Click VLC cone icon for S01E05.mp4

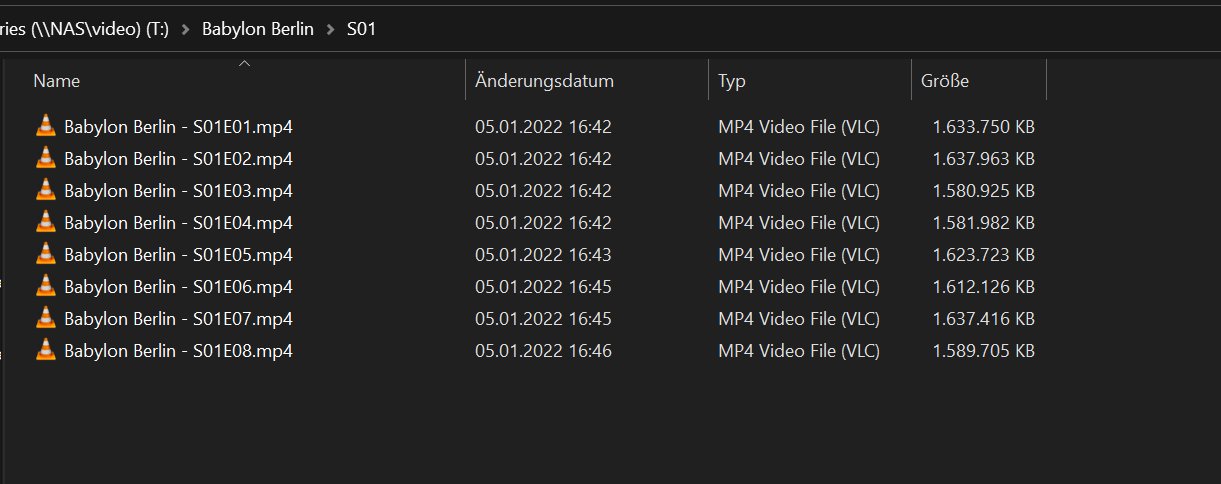[x=46, y=254]
